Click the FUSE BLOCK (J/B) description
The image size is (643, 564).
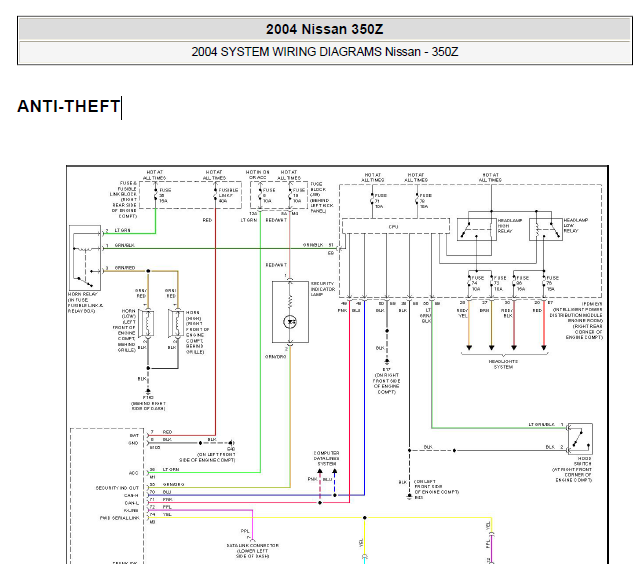tap(322, 198)
